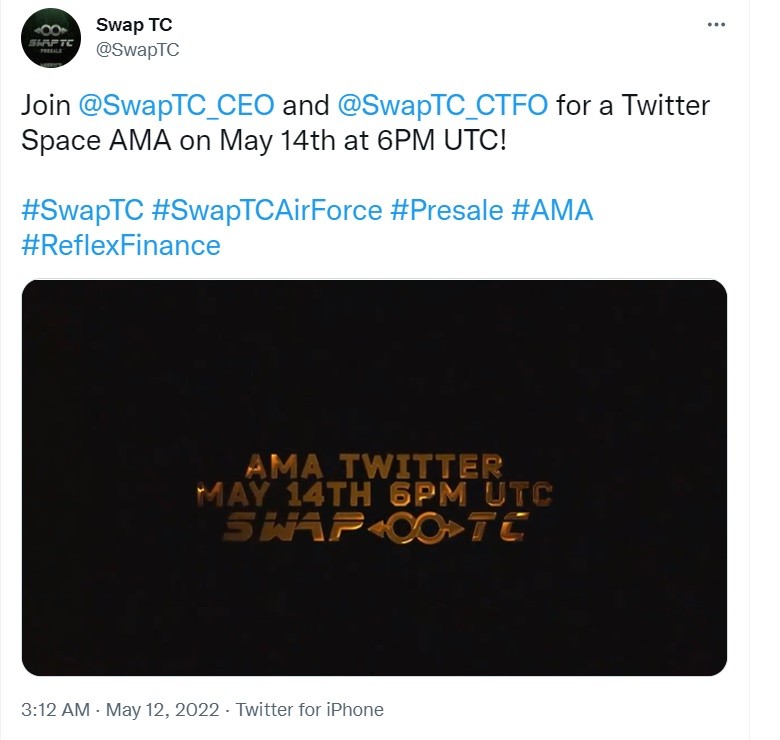This screenshot has width=780, height=740.
Task: Play the AMA Twitter video thumbnail
Action: (374, 477)
